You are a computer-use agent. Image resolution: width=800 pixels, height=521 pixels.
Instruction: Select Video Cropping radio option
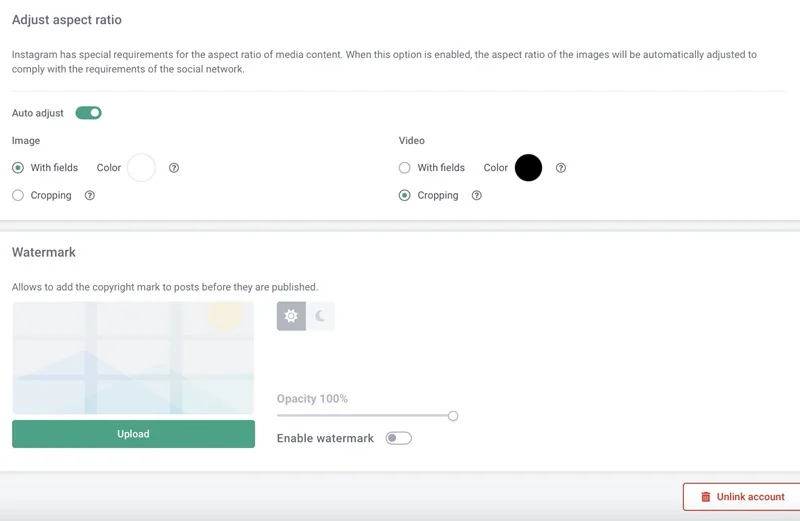pos(405,196)
